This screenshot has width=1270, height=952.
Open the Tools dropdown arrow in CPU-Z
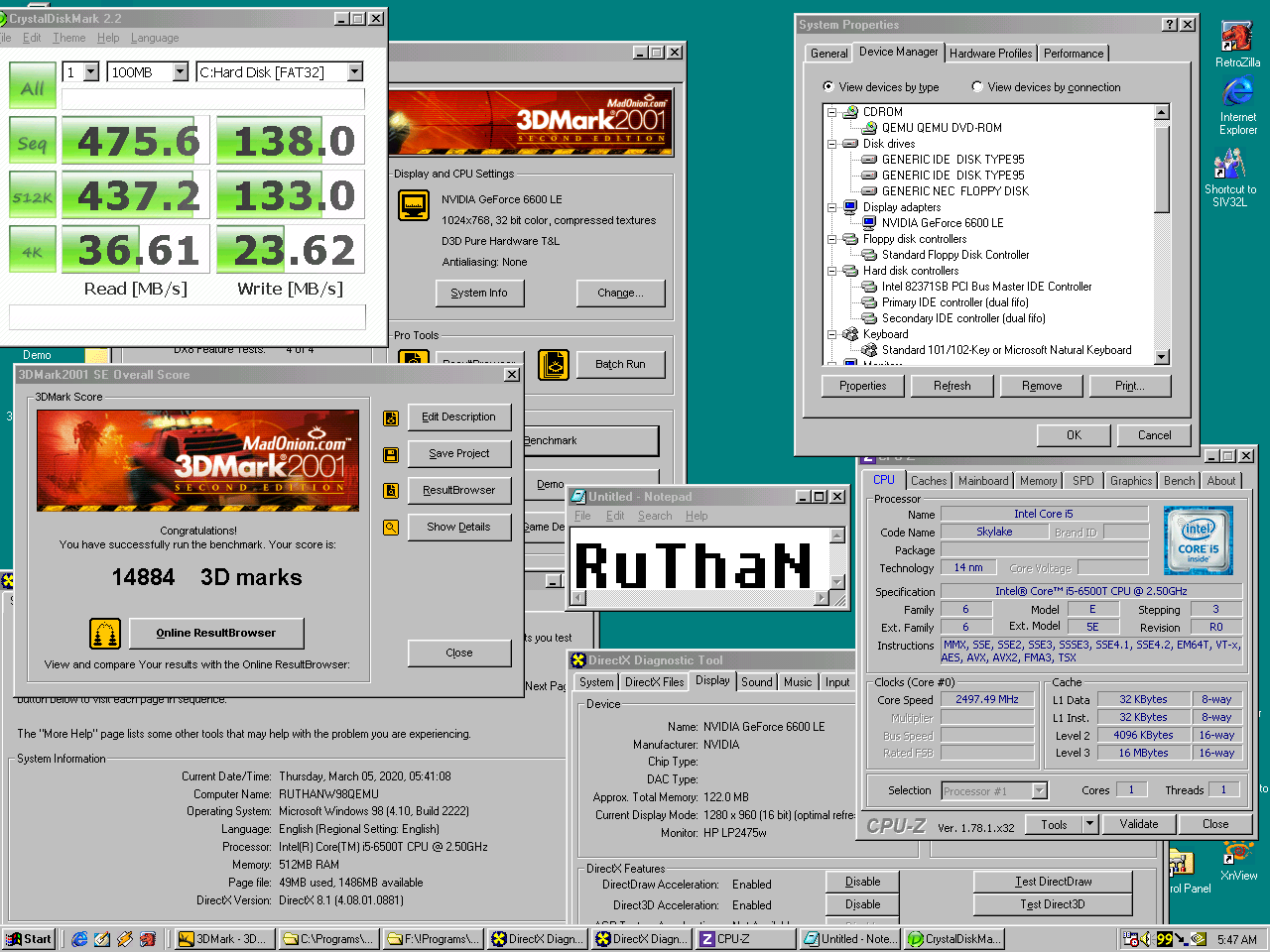[1089, 824]
